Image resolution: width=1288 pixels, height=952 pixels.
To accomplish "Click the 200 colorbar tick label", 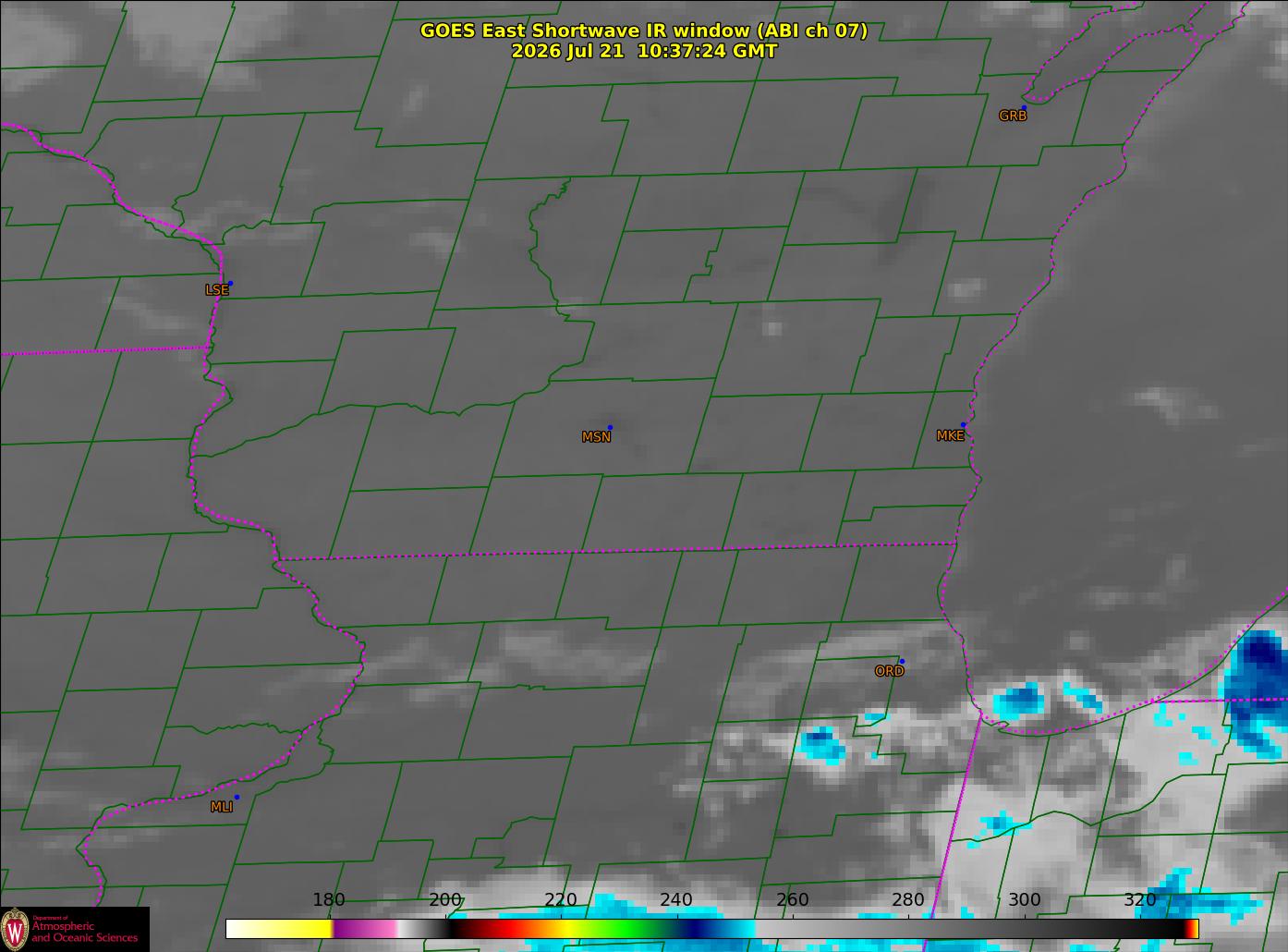I will [445, 900].
